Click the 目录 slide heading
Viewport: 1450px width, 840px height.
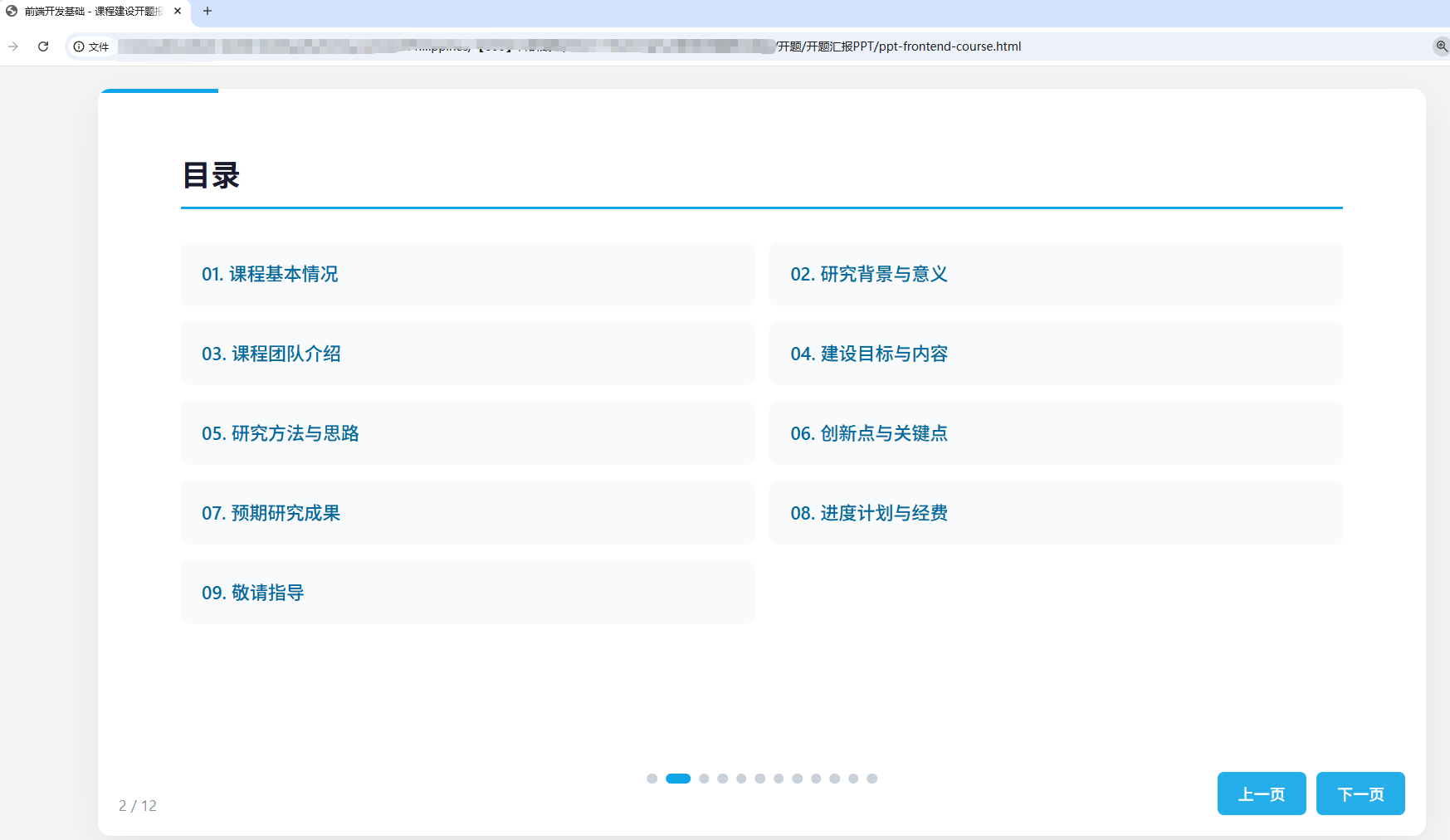pyautogui.click(x=212, y=176)
